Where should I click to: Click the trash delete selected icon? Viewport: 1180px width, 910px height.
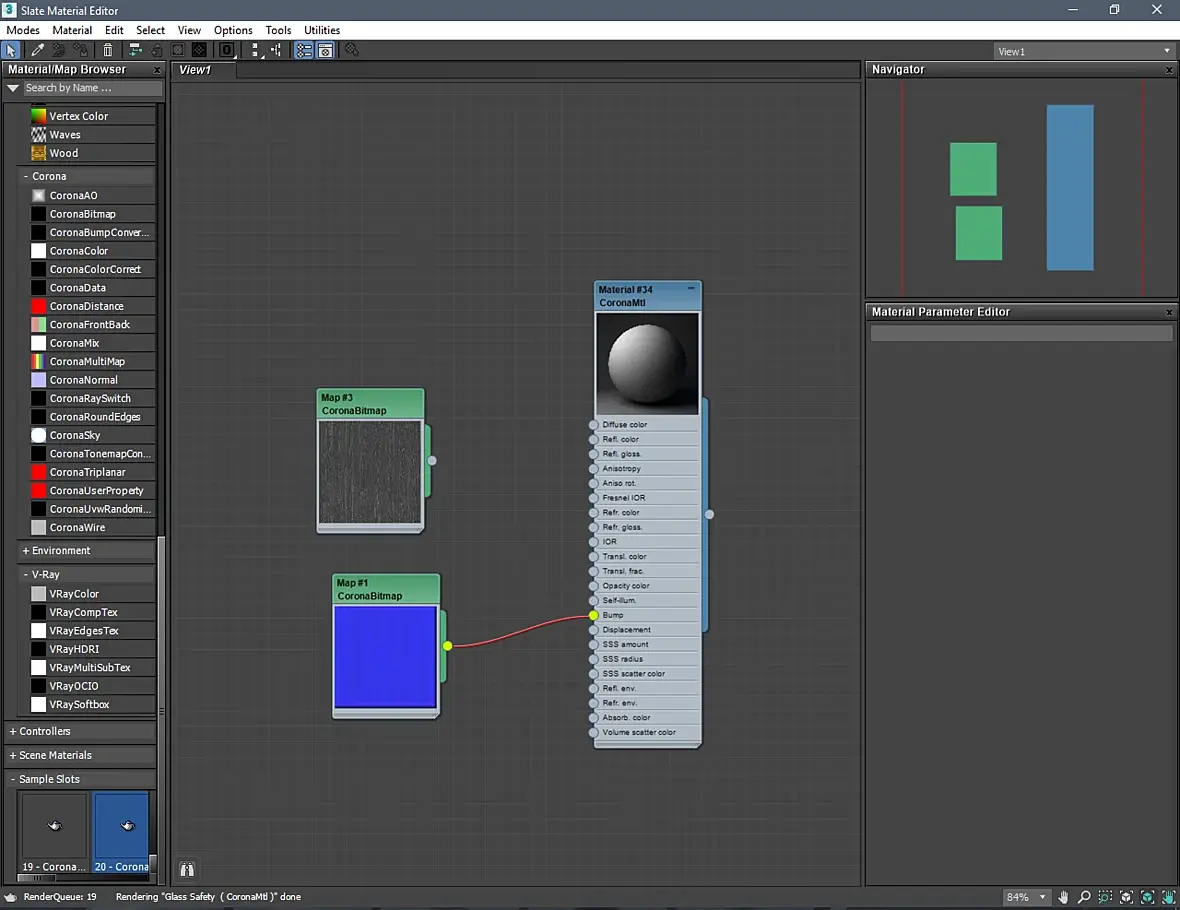click(x=108, y=50)
